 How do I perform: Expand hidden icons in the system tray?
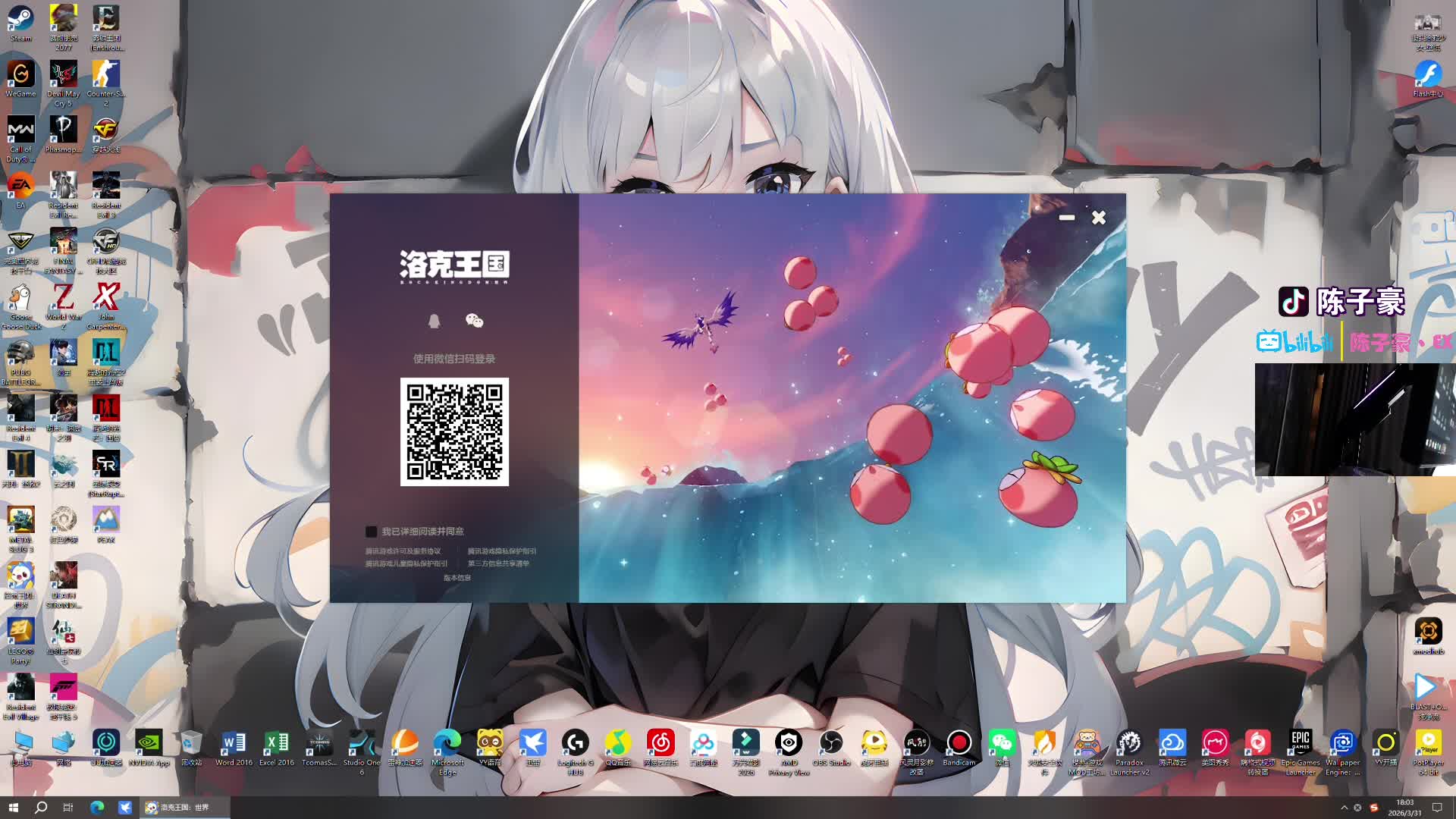pyautogui.click(x=1345, y=806)
